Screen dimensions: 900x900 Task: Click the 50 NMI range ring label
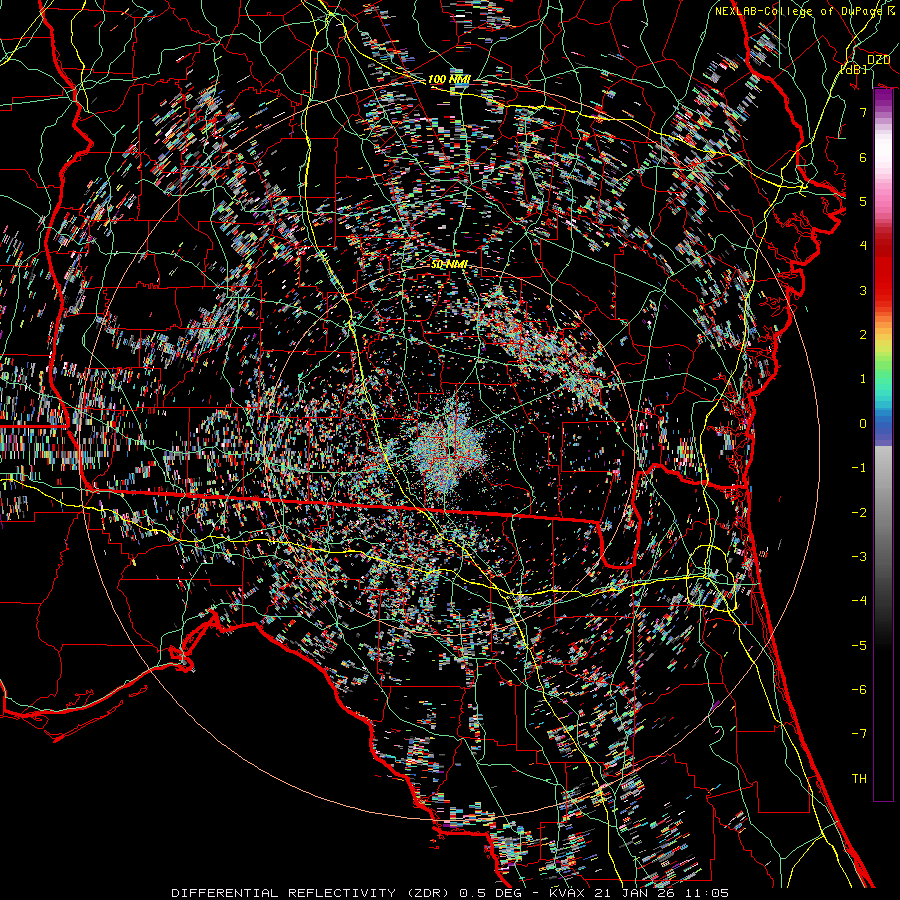point(449,264)
